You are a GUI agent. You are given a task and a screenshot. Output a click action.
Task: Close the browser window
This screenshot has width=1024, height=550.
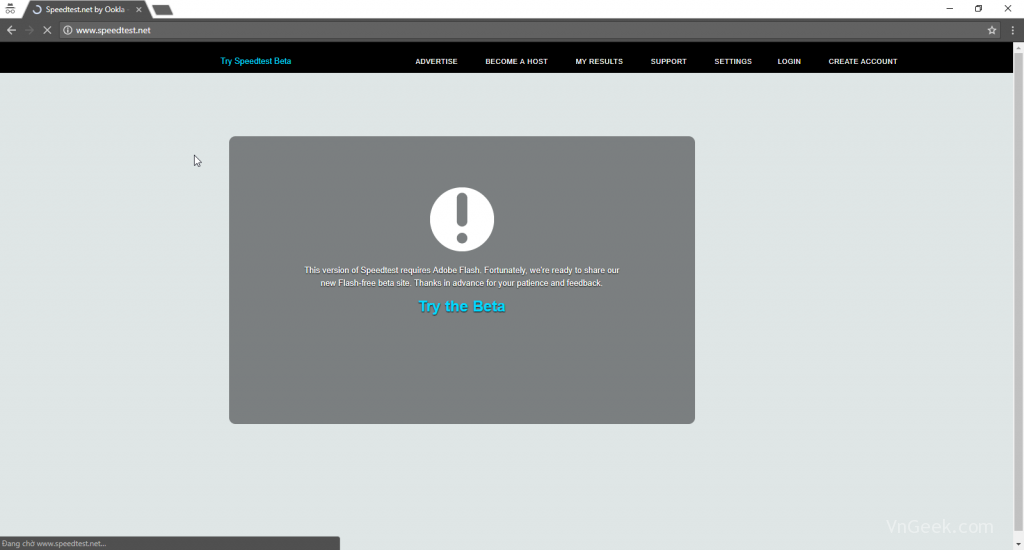(1008, 8)
